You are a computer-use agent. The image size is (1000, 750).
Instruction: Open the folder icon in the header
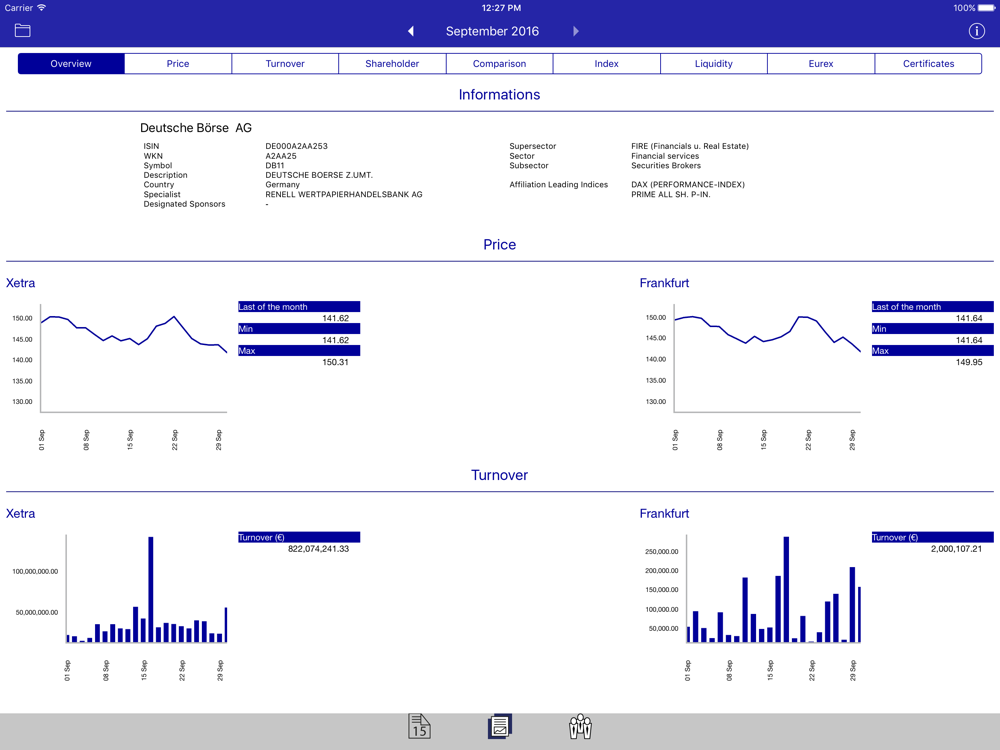coord(22,30)
